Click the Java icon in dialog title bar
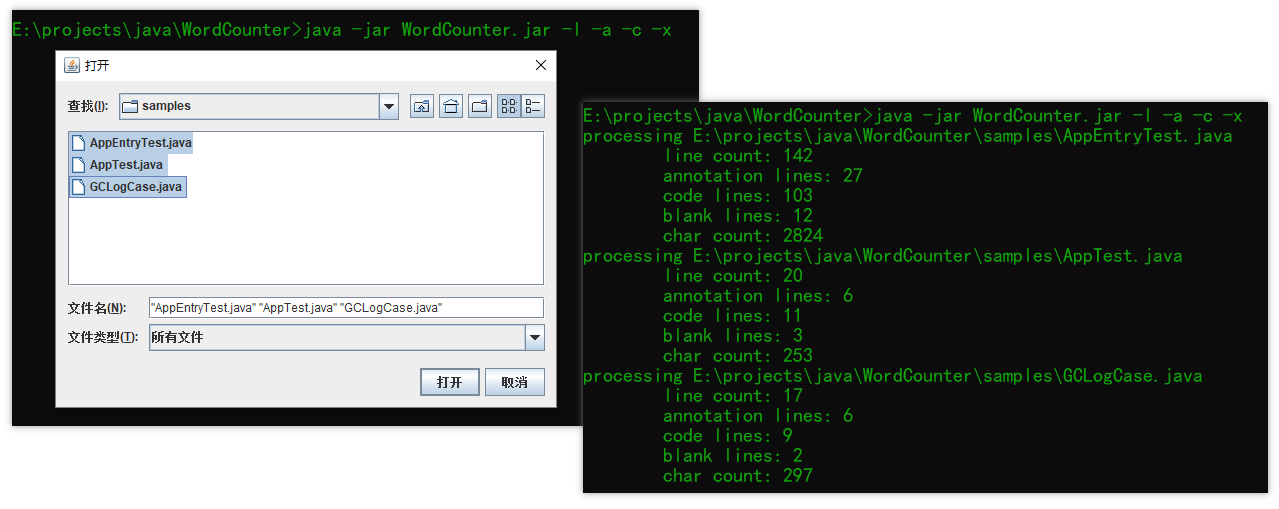Screen dimensions: 1279x509 coord(72,65)
